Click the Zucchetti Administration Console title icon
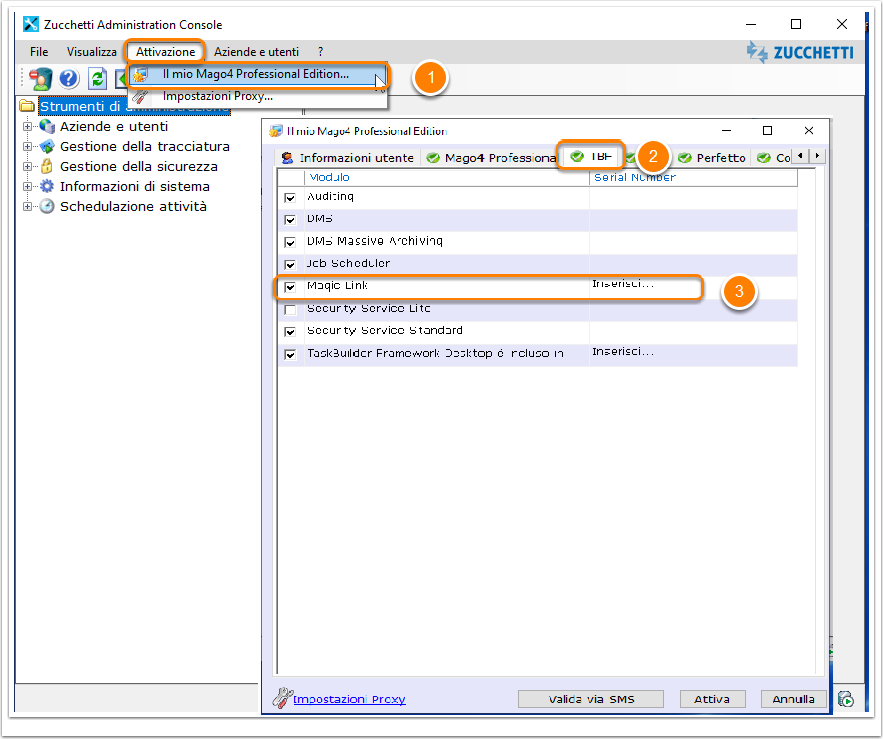The height and width of the screenshot is (739, 883). (30, 24)
